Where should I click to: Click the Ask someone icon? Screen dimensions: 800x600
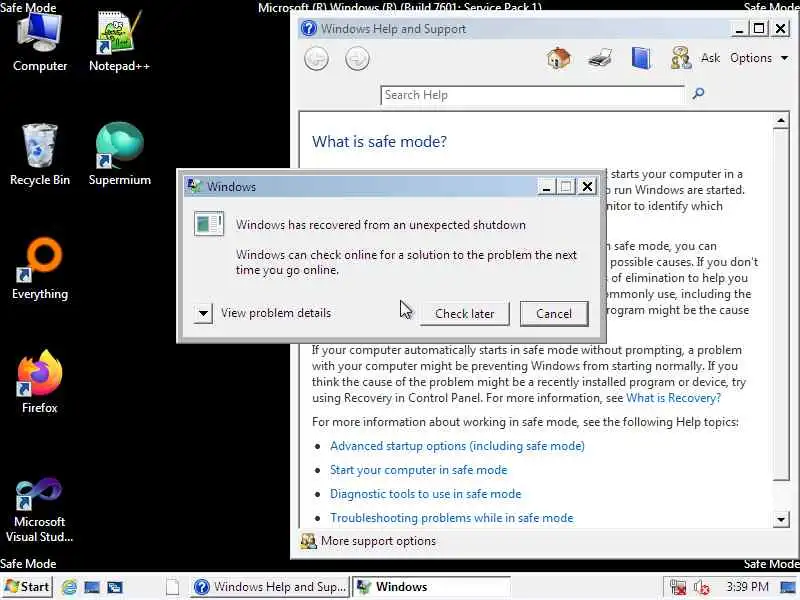coord(681,58)
